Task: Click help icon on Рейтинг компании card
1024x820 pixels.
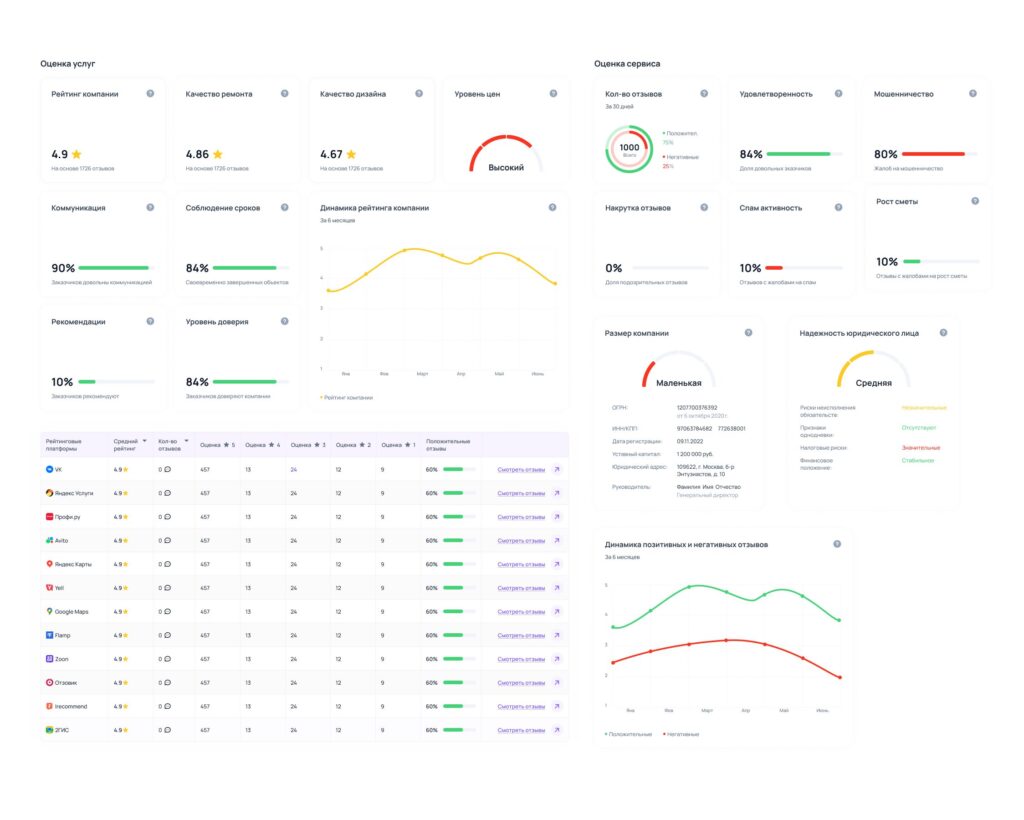Action: click(x=150, y=93)
